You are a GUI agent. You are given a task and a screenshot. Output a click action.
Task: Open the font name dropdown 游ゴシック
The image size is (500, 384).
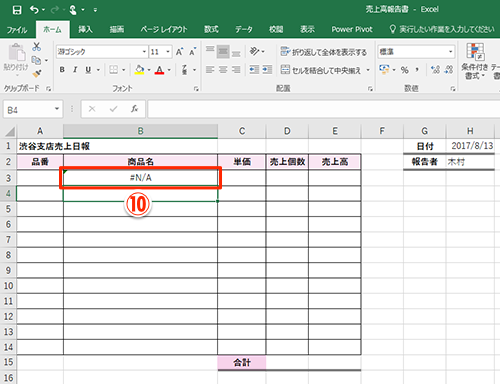pos(144,52)
